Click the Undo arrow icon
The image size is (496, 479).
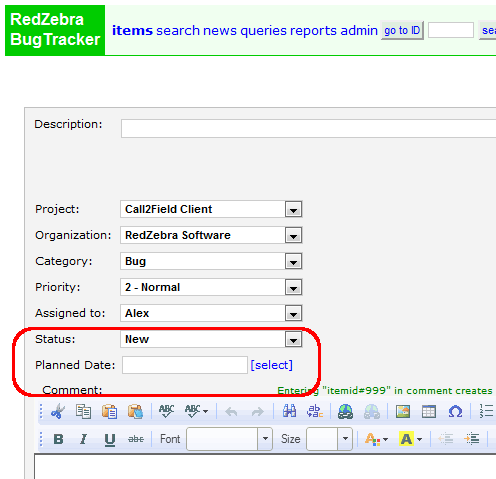[x=231, y=412]
